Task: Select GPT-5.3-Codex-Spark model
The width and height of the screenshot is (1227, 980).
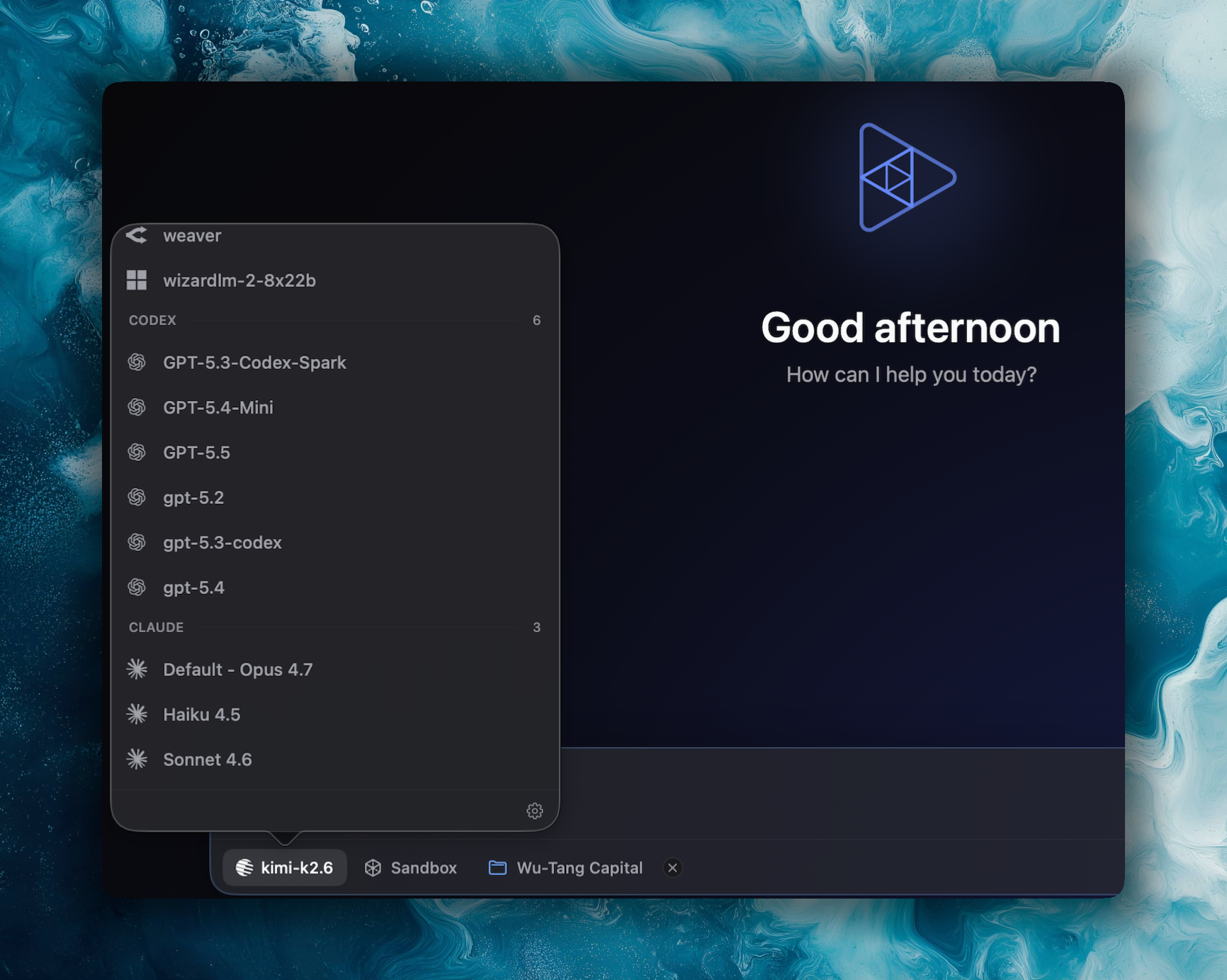Action: tap(335, 363)
